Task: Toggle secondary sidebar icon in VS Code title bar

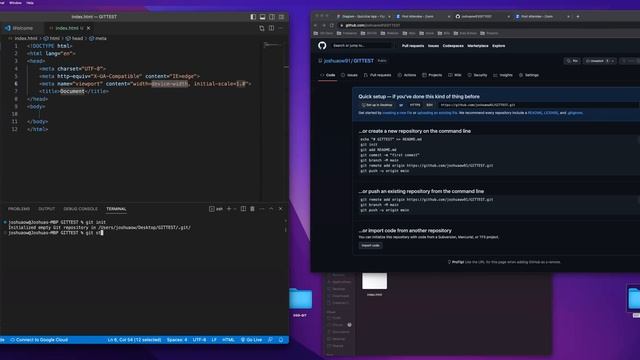Action: point(272,17)
